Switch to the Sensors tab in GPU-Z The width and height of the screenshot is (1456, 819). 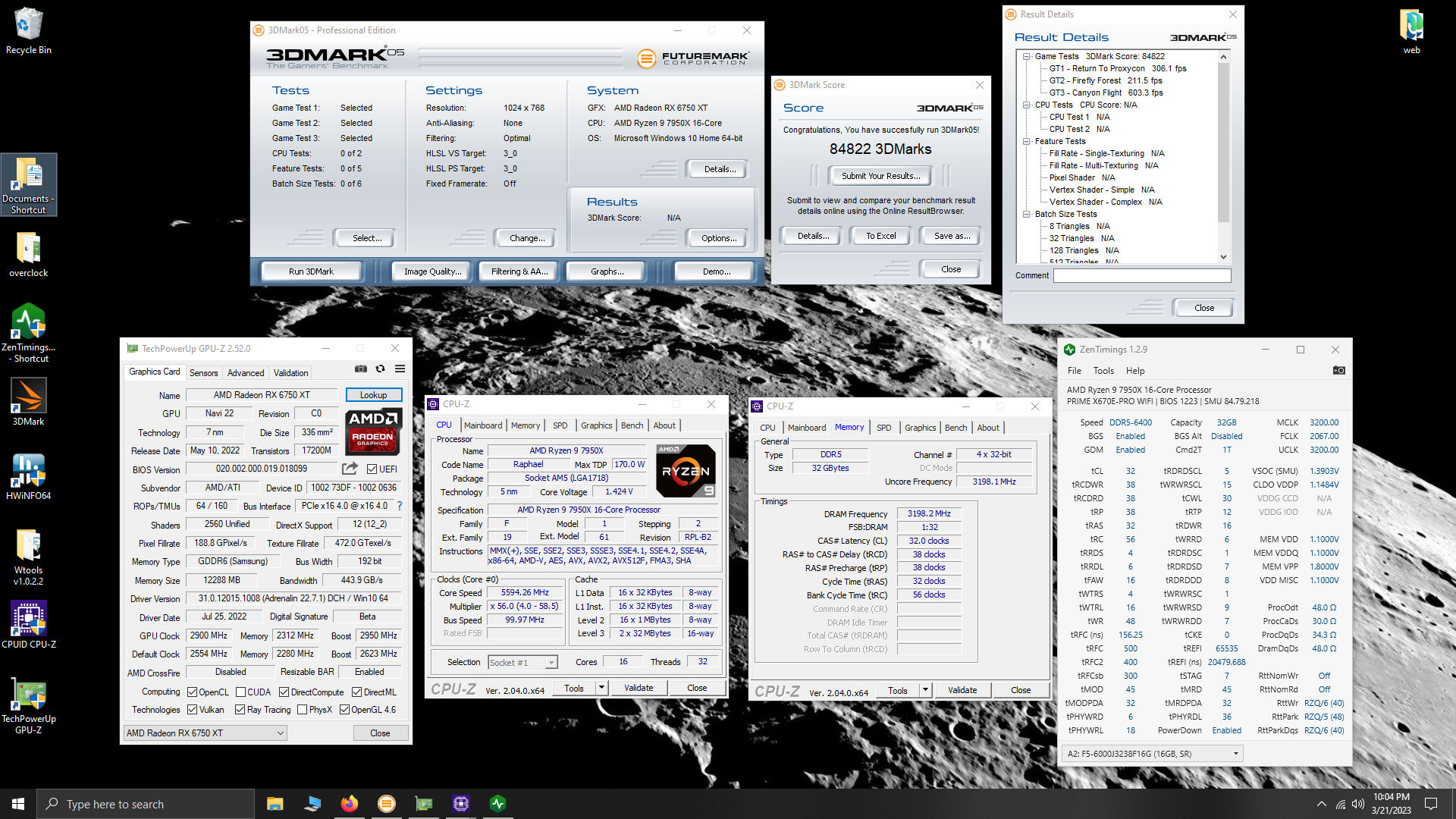203,373
